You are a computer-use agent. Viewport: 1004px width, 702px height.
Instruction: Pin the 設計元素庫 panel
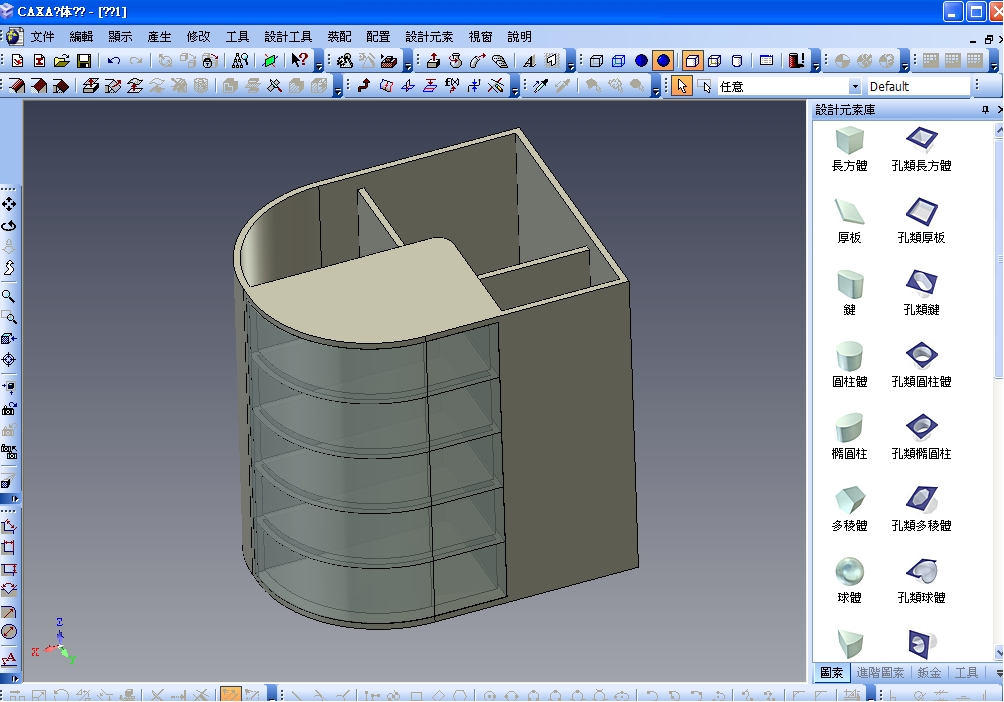(985, 110)
